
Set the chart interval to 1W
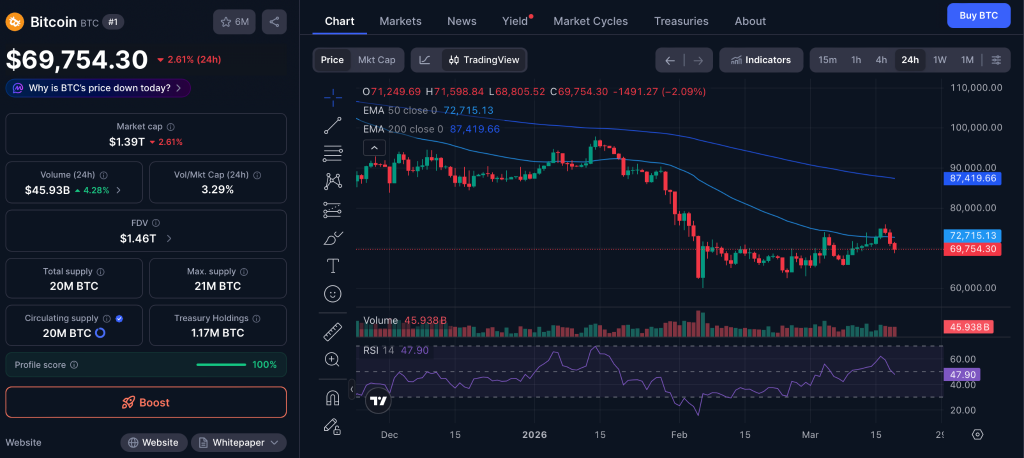(939, 60)
